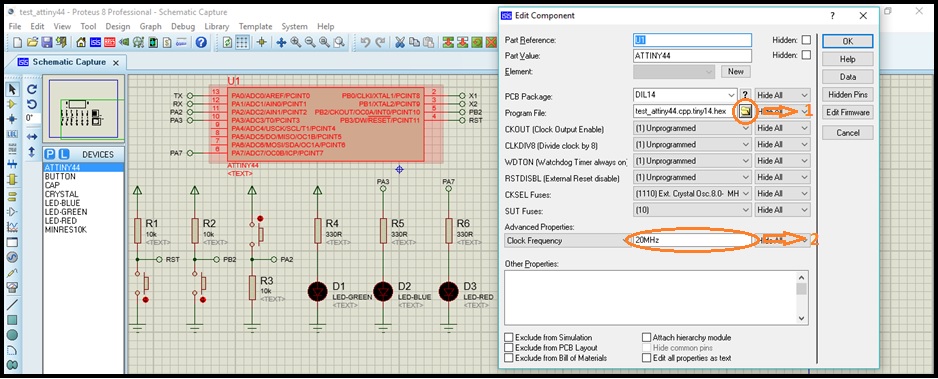Viewport: 938px width, 379px height.
Task: Choose Graph mode tool in left toolbar
Action: pos(12,227)
